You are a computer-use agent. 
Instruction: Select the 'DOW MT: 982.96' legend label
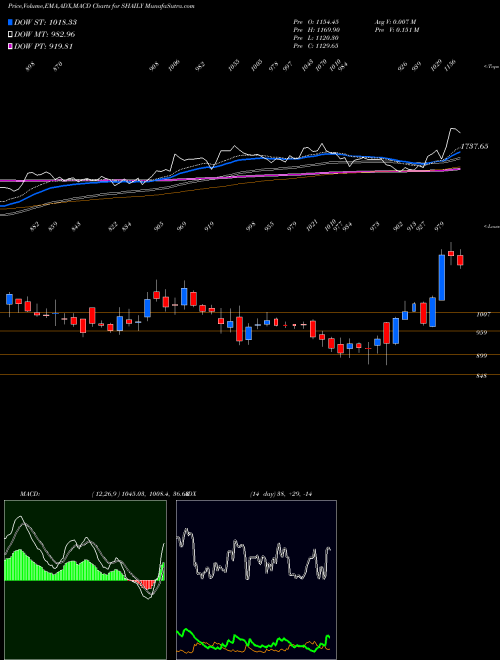pos(45,35)
